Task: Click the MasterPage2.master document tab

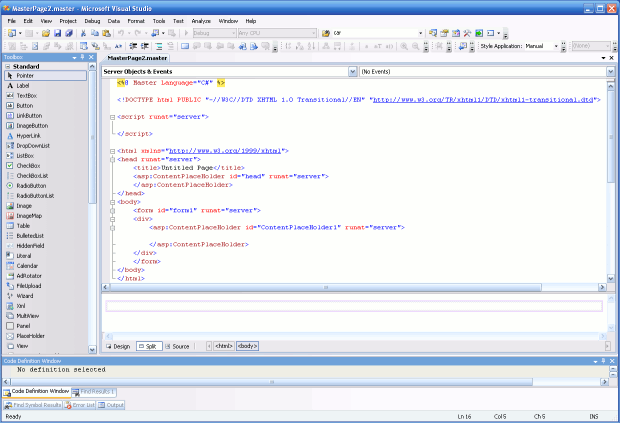Action: [137, 59]
